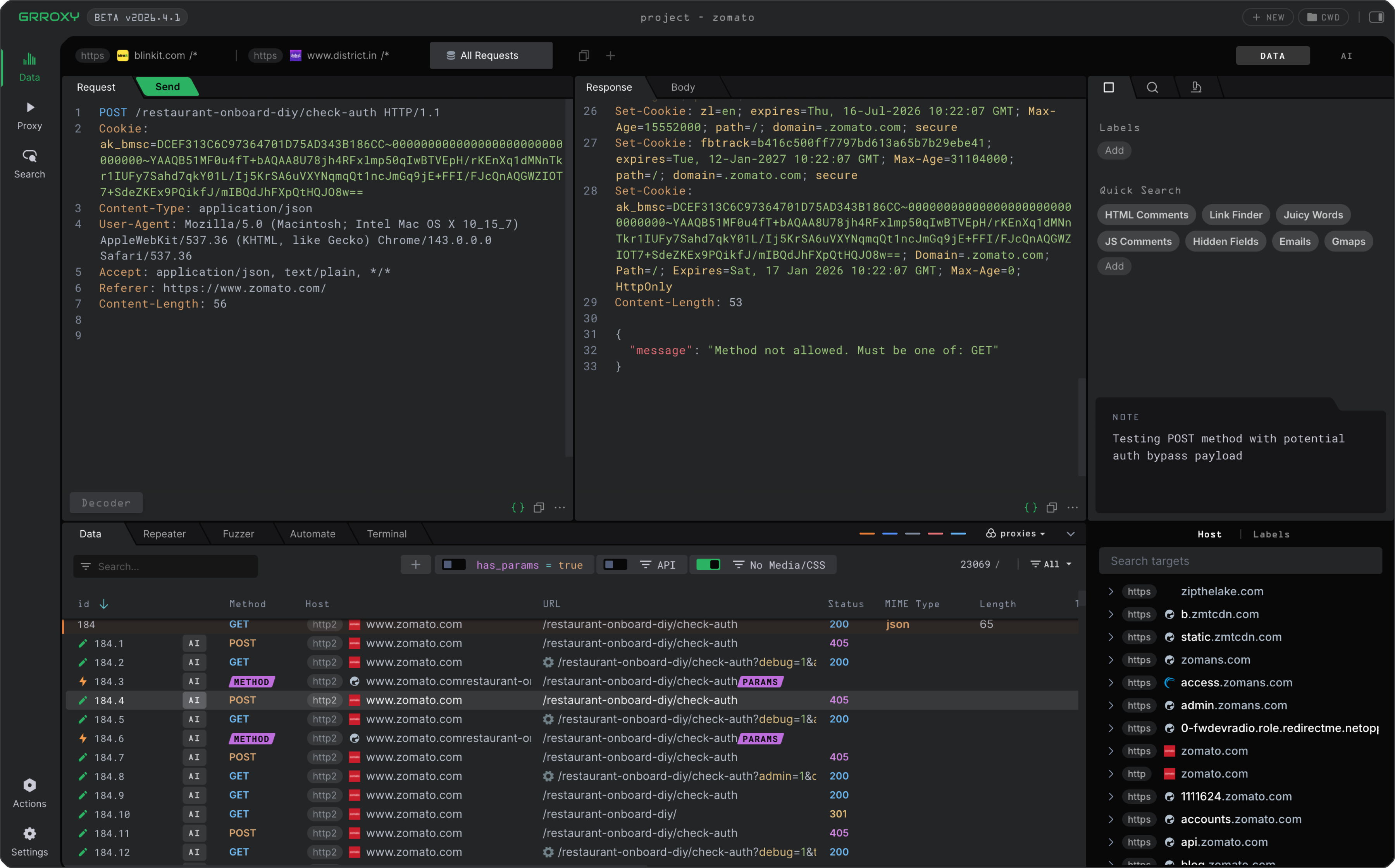Copy the request using the copy icon
The height and width of the screenshot is (868, 1395).
pyautogui.click(x=539, y=507)
